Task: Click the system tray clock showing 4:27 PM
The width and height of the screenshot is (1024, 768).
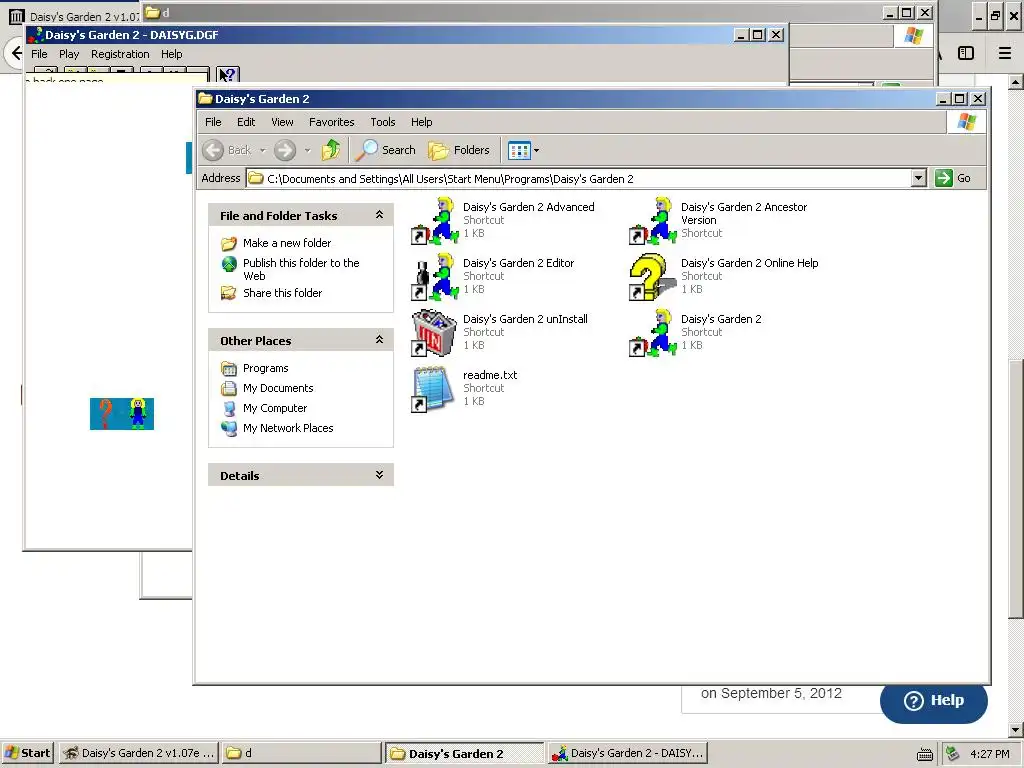Action: click(989, 754)
